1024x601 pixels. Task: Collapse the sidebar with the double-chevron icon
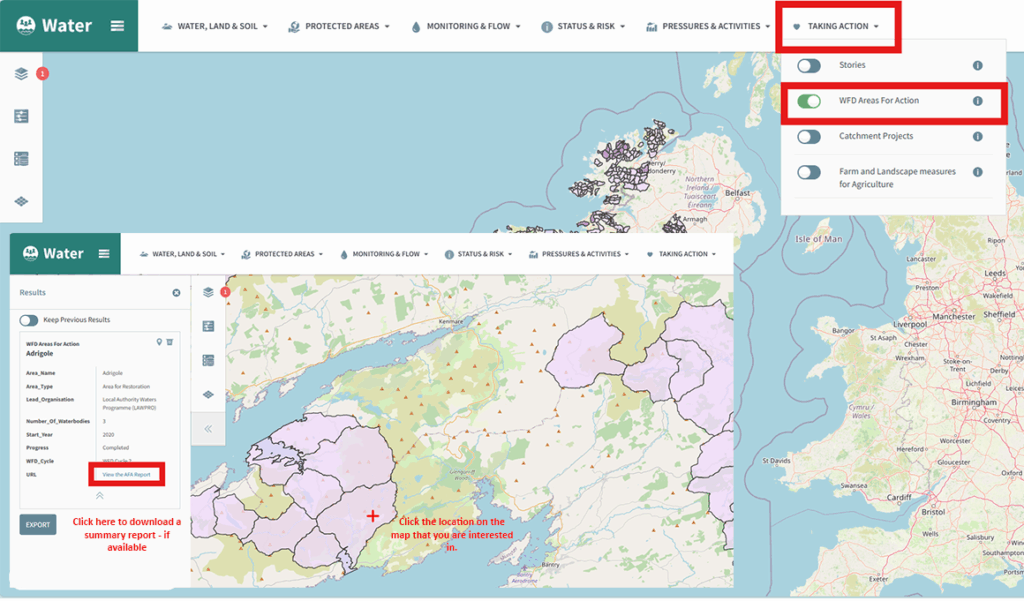point(208,428)
